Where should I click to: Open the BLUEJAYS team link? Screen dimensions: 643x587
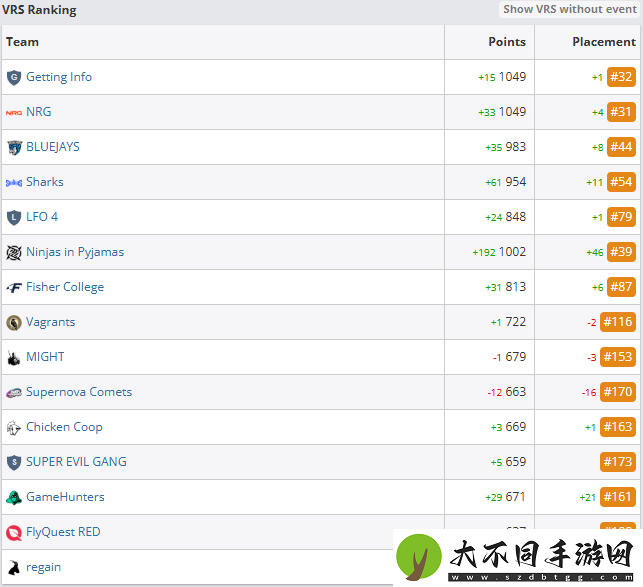click(x=53, y=147)
